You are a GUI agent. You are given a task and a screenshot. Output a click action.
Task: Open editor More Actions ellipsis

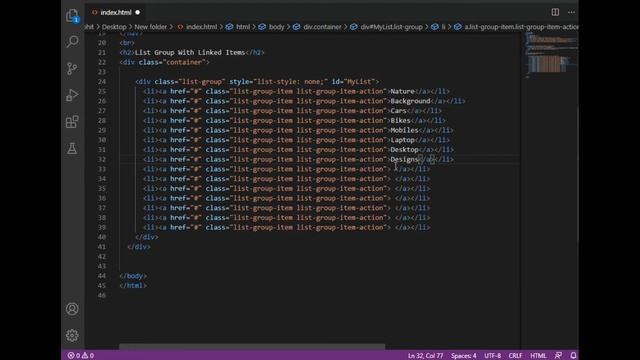click(571, 12)
